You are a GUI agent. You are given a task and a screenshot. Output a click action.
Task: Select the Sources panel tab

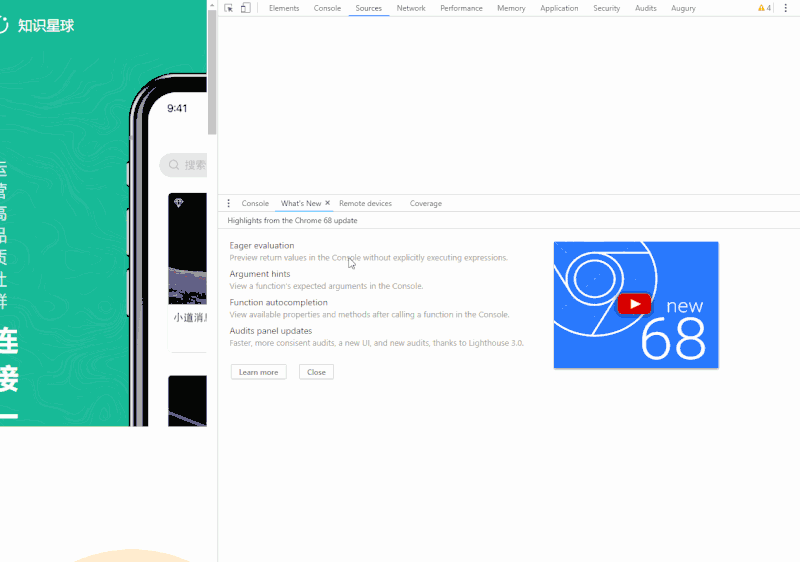(x=368, y=8)
